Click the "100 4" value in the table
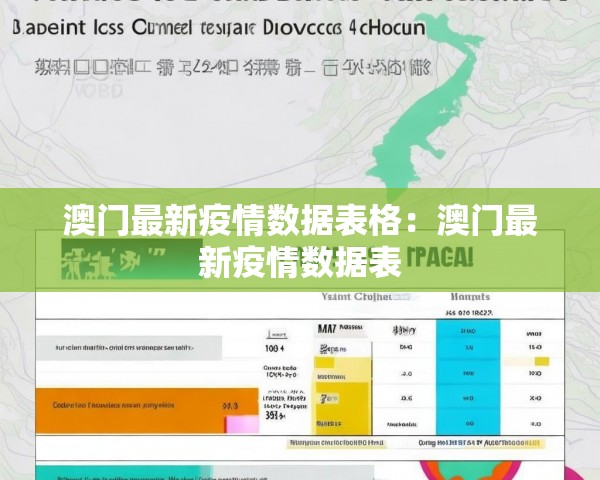The height and width of the screenshot is (480, 600). [x=274, y=348]
